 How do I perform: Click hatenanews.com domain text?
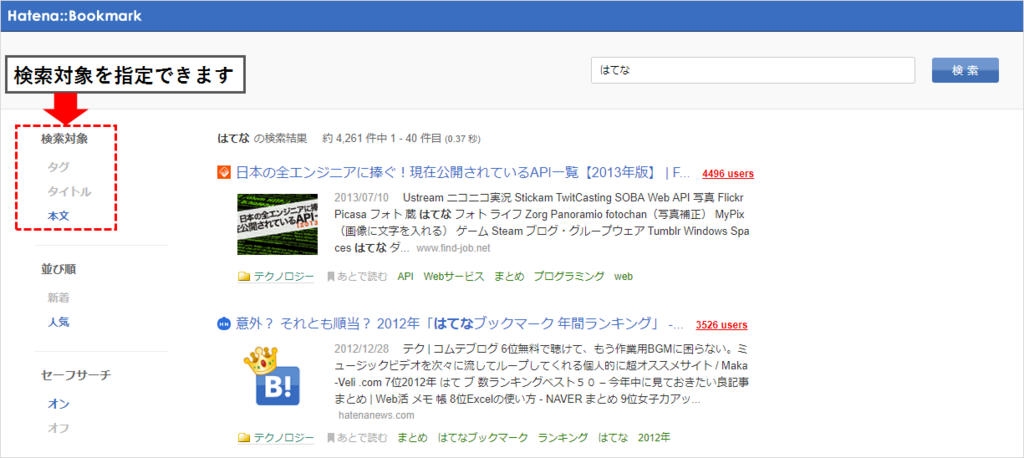(376, 415)
